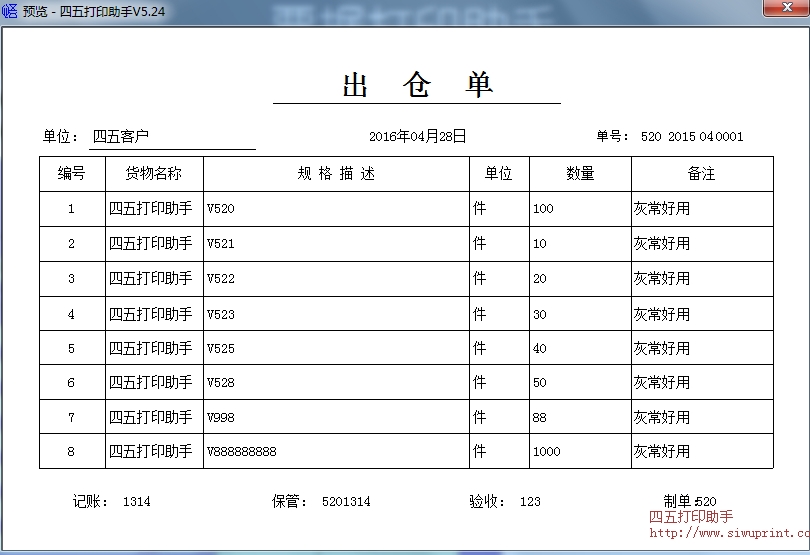810x555 pixels.
Task: Click quantity value 88 in row 7
Action: point(539,417)
